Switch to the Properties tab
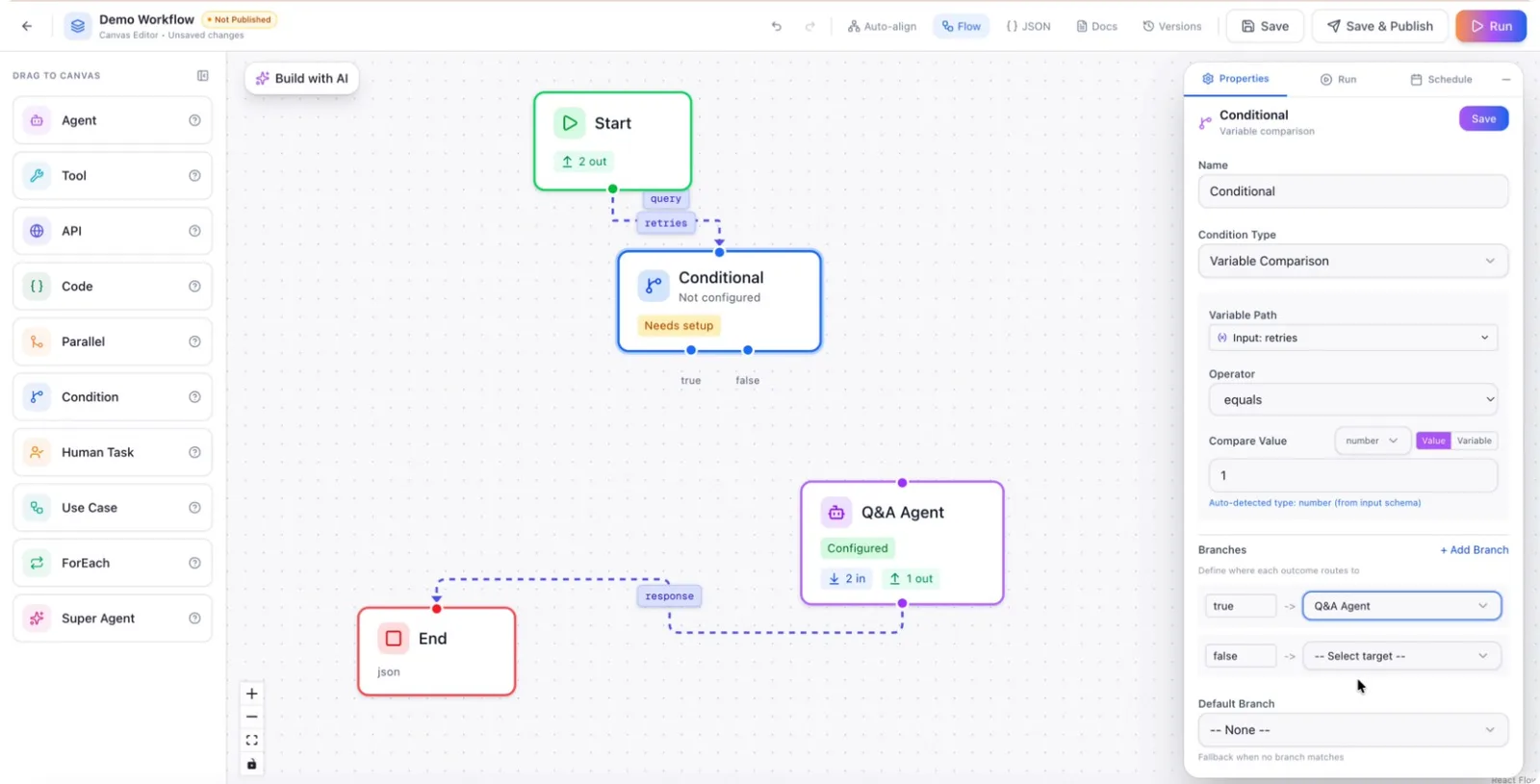The image size is (1540, 784). click(1236, 79)
